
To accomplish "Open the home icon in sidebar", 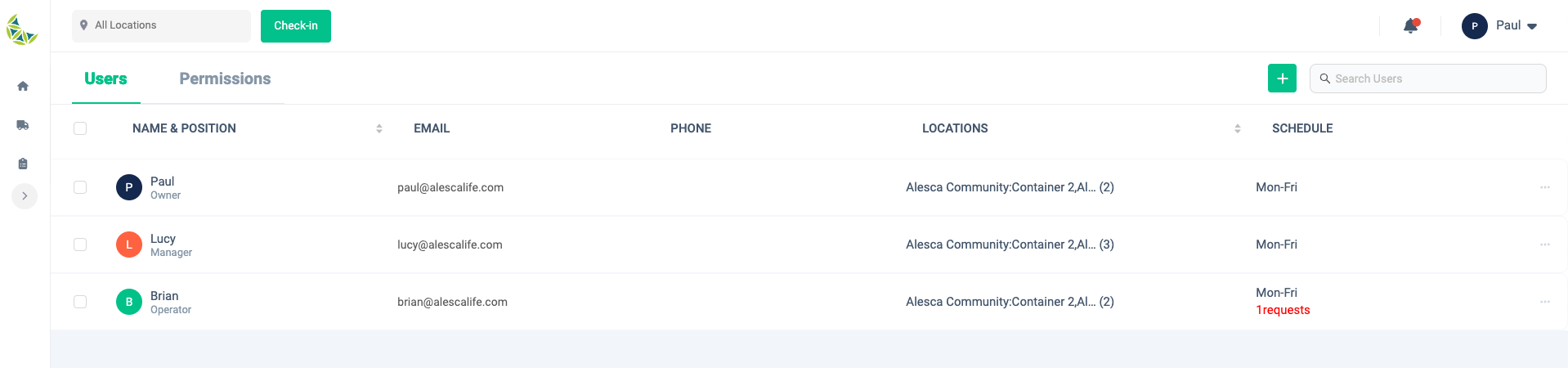I will [23, 86].
